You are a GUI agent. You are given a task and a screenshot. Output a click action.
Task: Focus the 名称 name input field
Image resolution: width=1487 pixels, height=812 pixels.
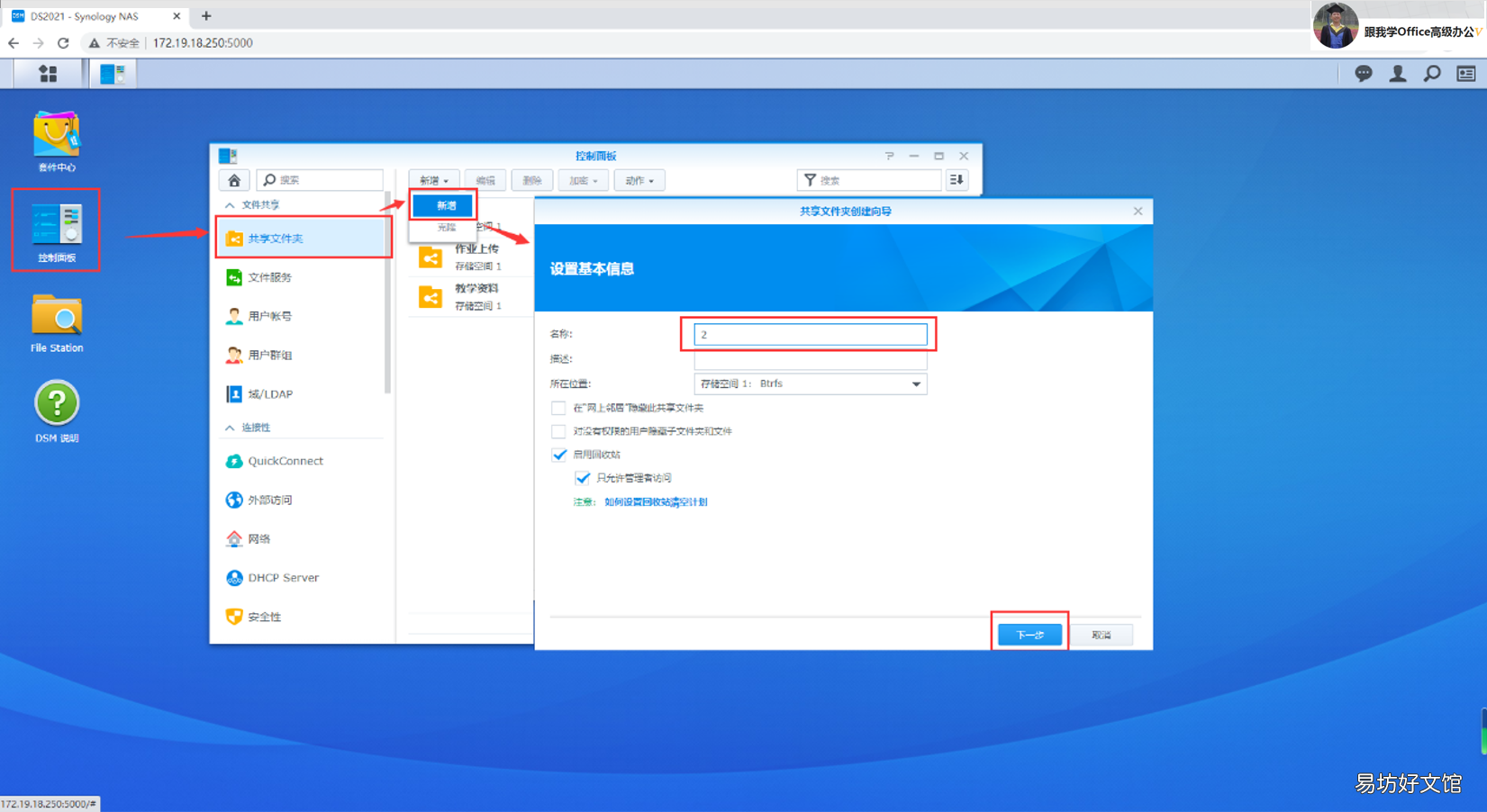pos(810,334)
